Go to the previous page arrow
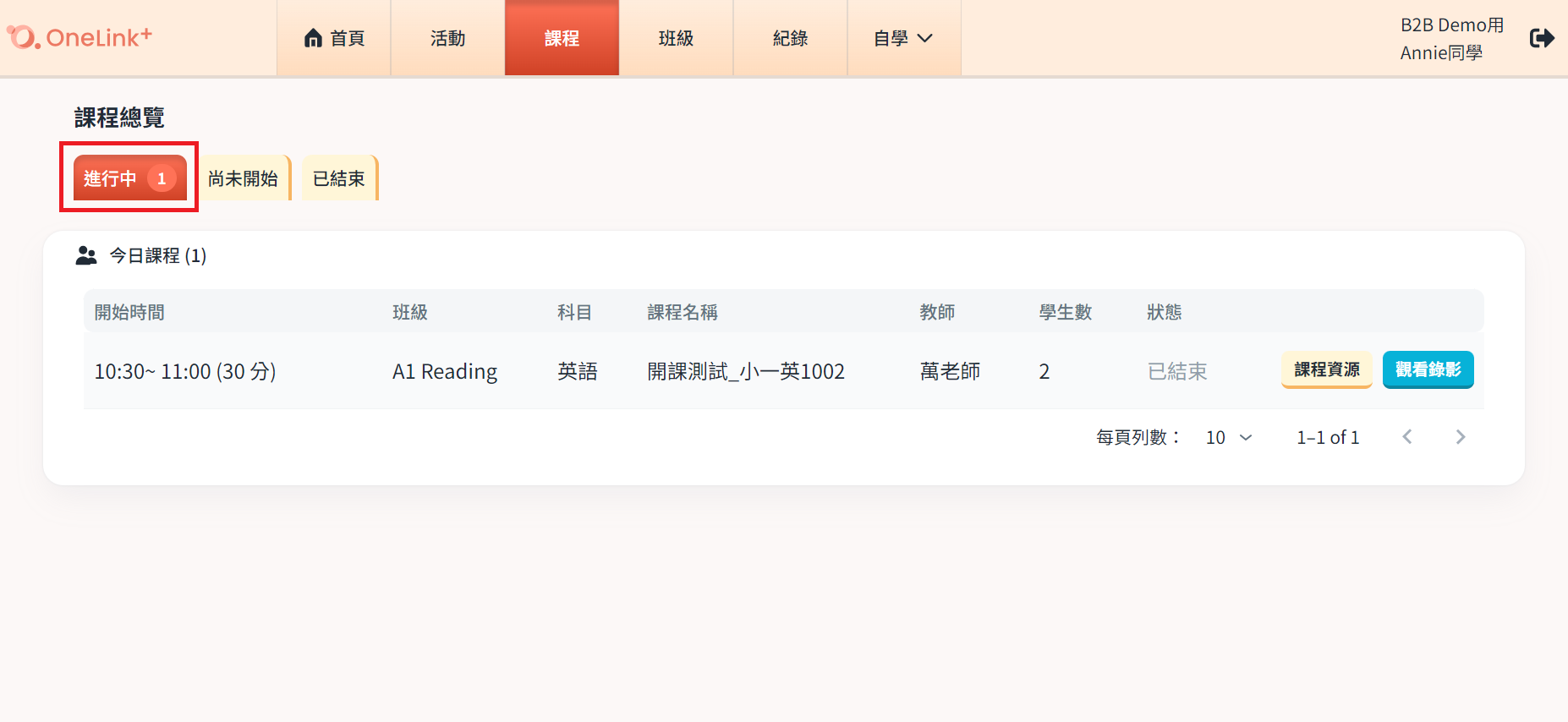The height and width of the screenshot is (722, 1568). pyautogui.click(x=1407, y=437)
